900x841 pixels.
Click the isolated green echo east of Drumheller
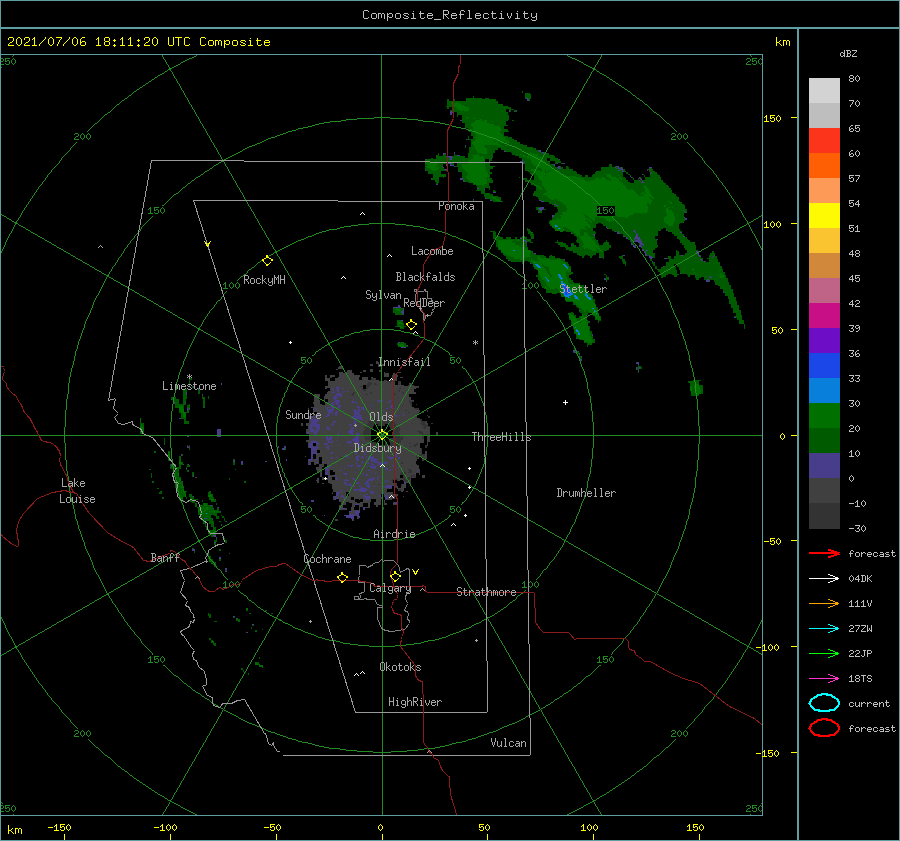point(696,388)
